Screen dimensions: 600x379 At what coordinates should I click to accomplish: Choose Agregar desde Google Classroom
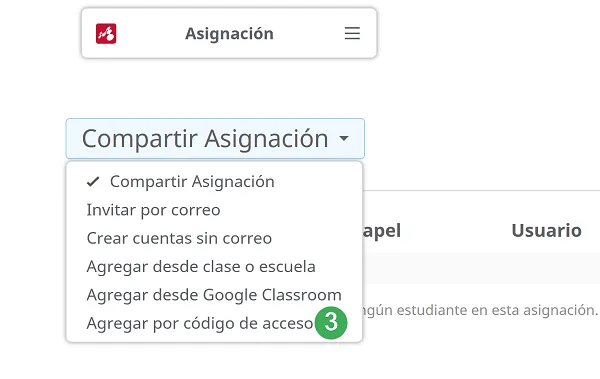tap(214, 295)
